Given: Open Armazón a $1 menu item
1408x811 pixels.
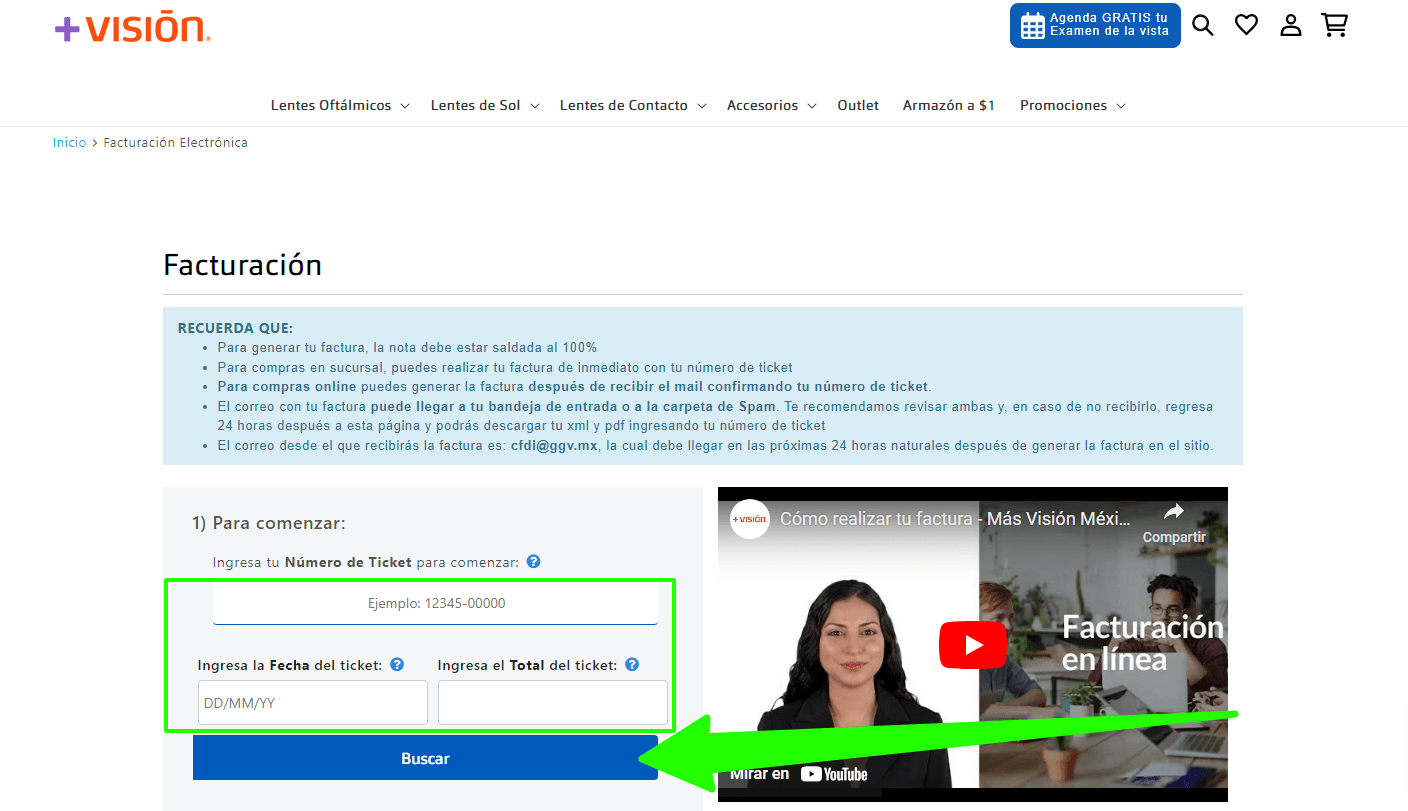Looking at the screenshot, I should click(949, 105).
